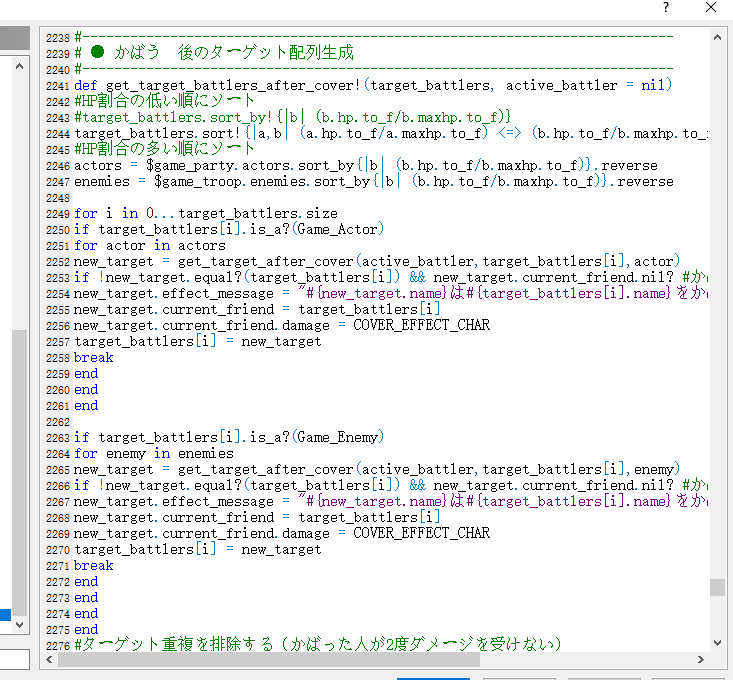Click the code editor scroll-up arrow

point(717,37)
